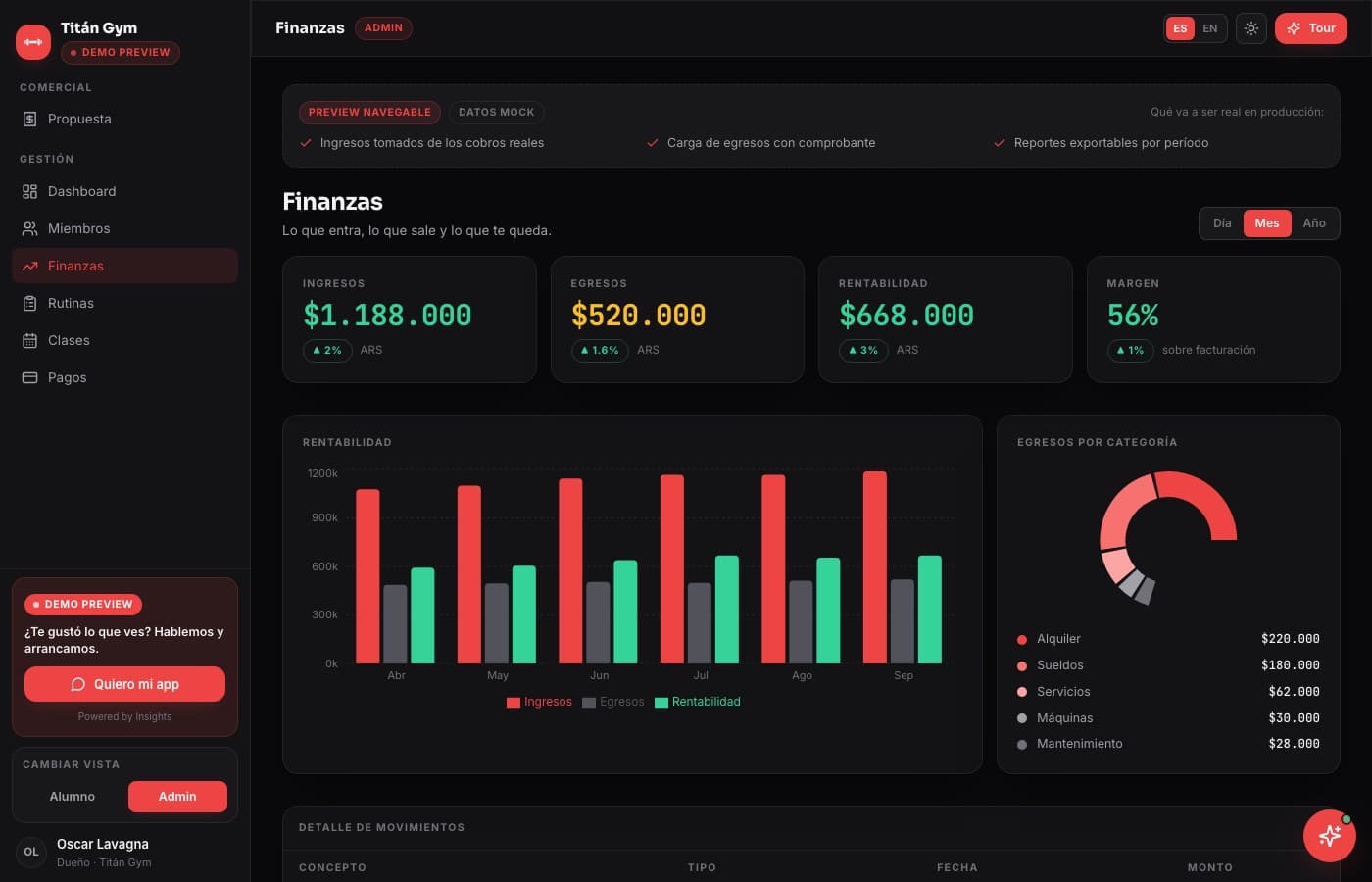Toggle the Egresos legend swatch in chart
The width and height of the screenshot is (1372, 882).
coord(589,702)
